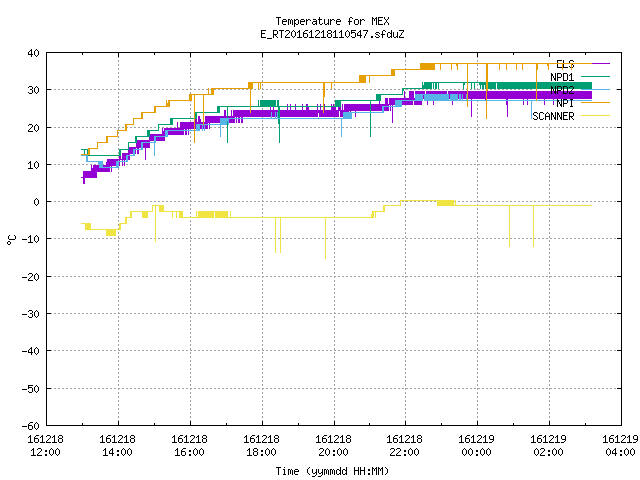Click the y-axis label 30
Screen dimensions: 640x480
coord(33,90)
